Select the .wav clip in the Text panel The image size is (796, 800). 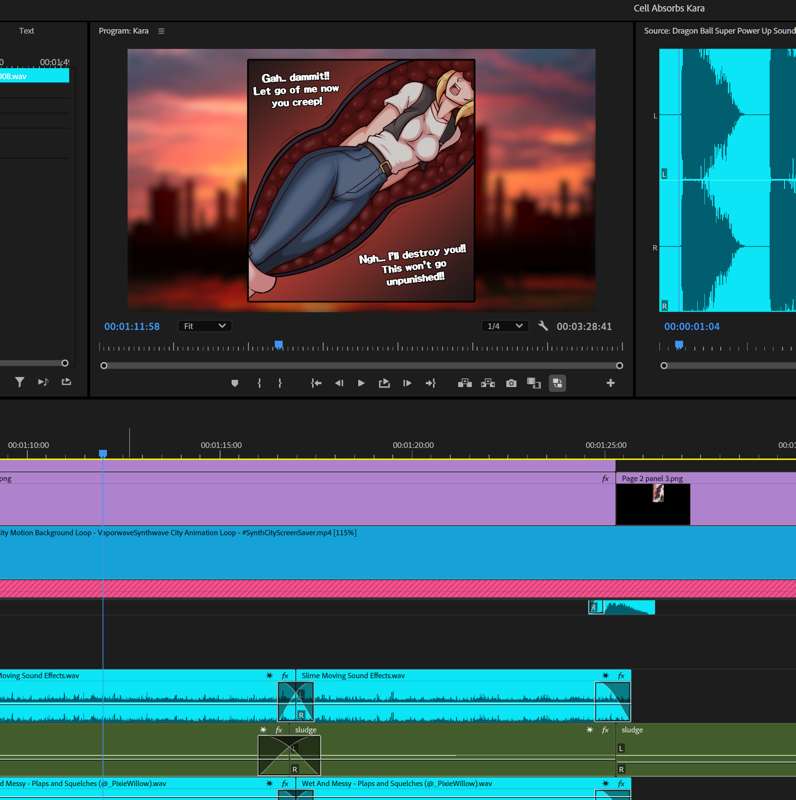click(34, 76)
